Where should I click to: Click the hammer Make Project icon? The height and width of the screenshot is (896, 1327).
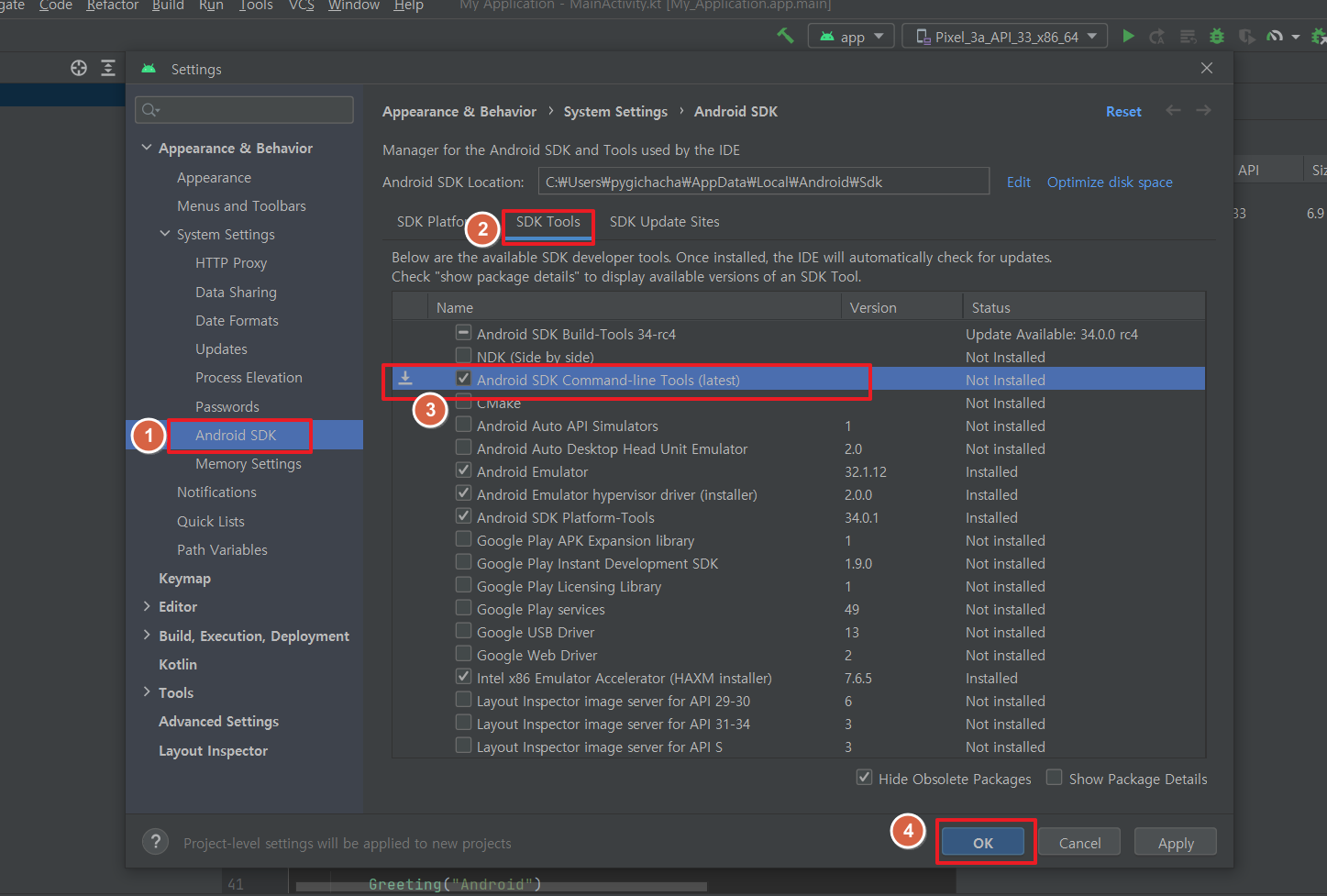[785, 36]
